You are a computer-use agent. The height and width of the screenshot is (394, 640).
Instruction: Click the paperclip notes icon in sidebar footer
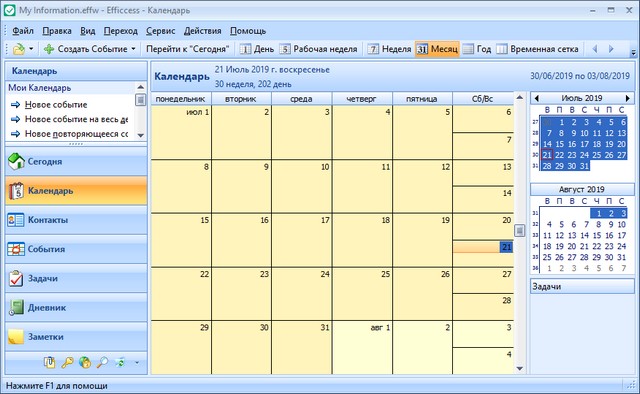(49, 362)
